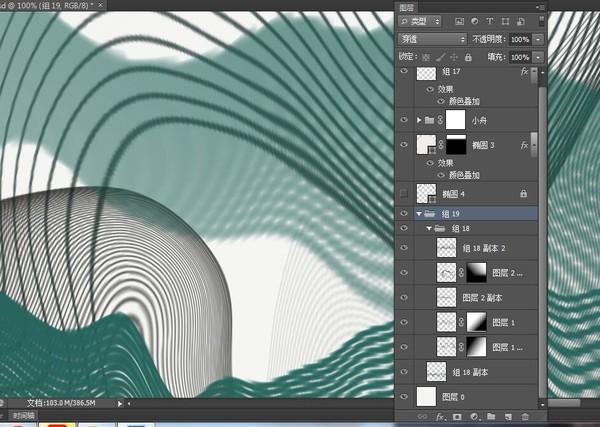Collapse 组 18 group triangle
The image size is (600, 427).
pyautogui.click(x=429, y=228)
